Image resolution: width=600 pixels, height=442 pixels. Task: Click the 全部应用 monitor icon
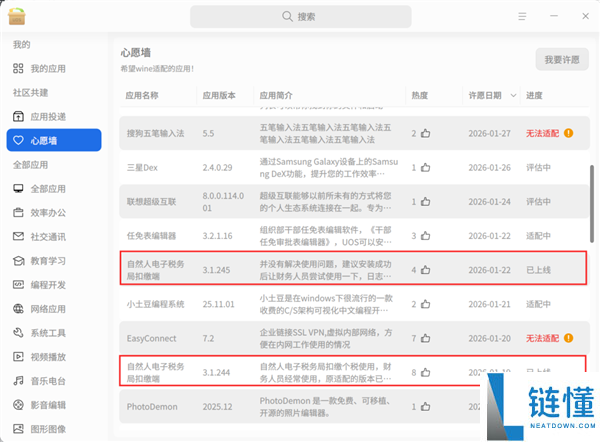coord(18,189)
